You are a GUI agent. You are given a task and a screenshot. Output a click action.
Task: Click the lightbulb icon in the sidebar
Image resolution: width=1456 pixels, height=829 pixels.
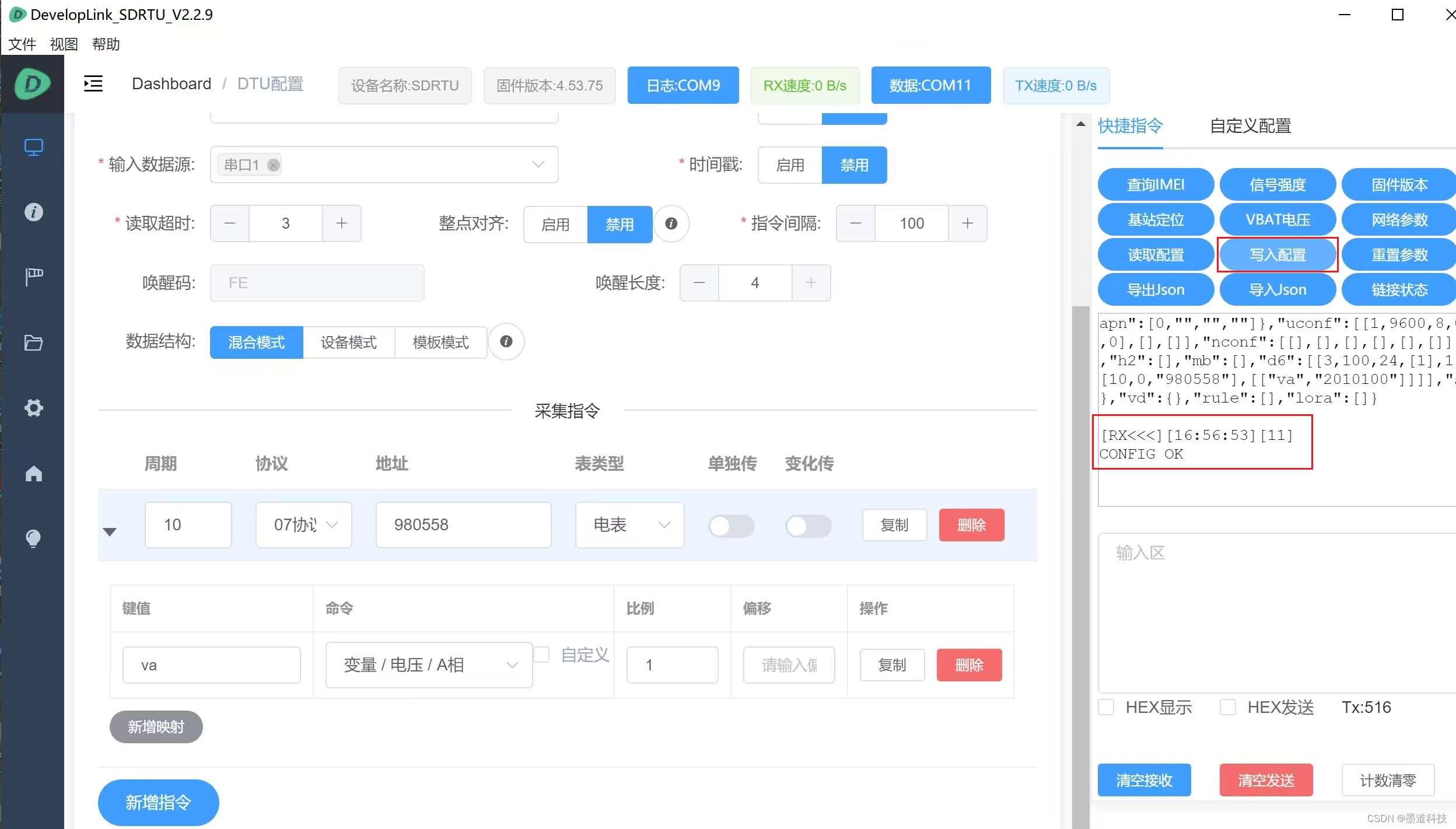[33, 538]
